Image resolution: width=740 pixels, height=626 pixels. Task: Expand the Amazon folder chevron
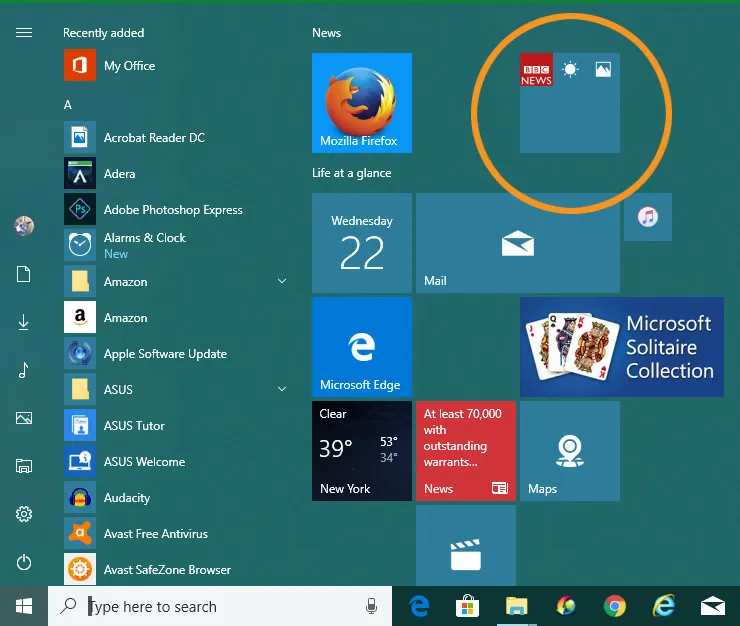click(x=282, y=281)
